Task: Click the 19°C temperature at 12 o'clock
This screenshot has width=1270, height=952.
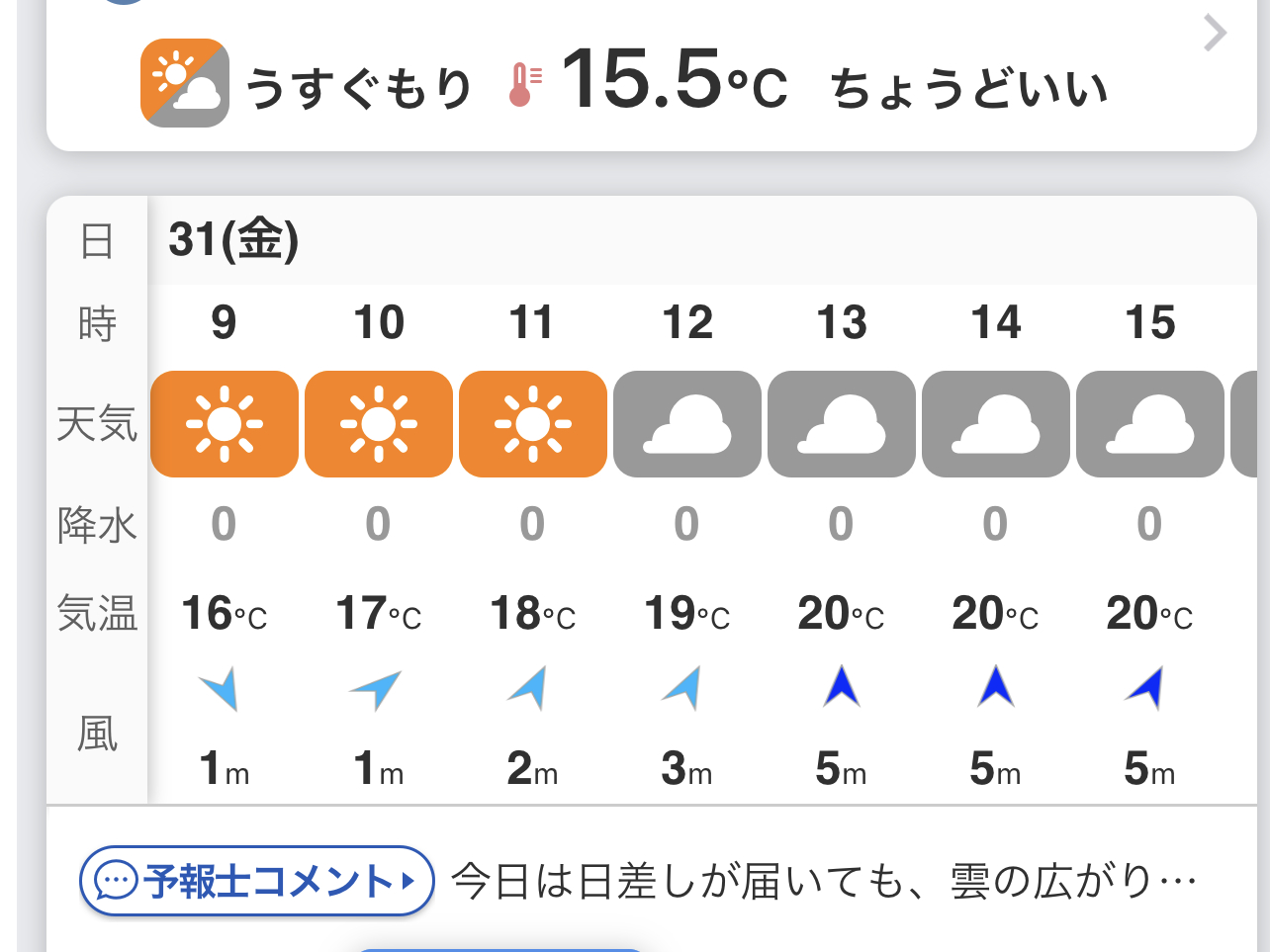Action: point(686,614)
